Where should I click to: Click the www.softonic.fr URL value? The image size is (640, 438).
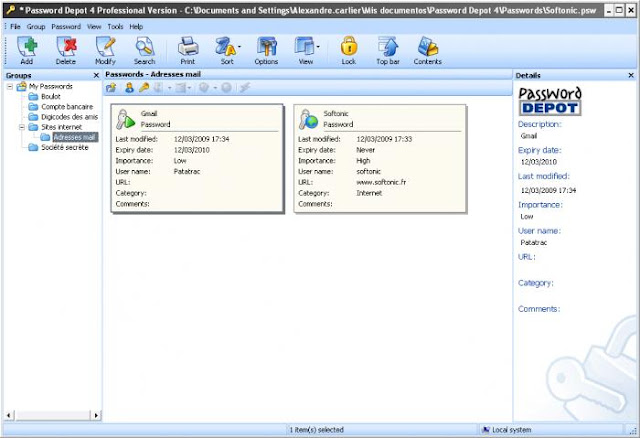(381, 182)
